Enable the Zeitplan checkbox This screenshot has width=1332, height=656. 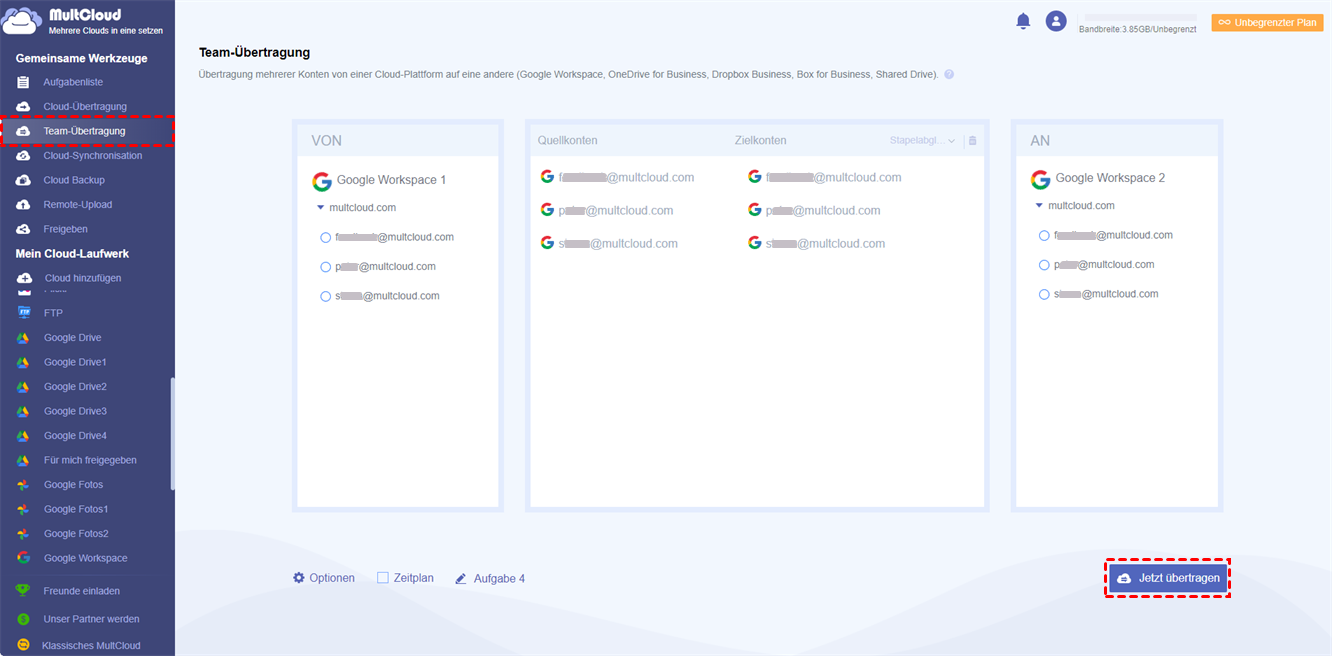383,578
